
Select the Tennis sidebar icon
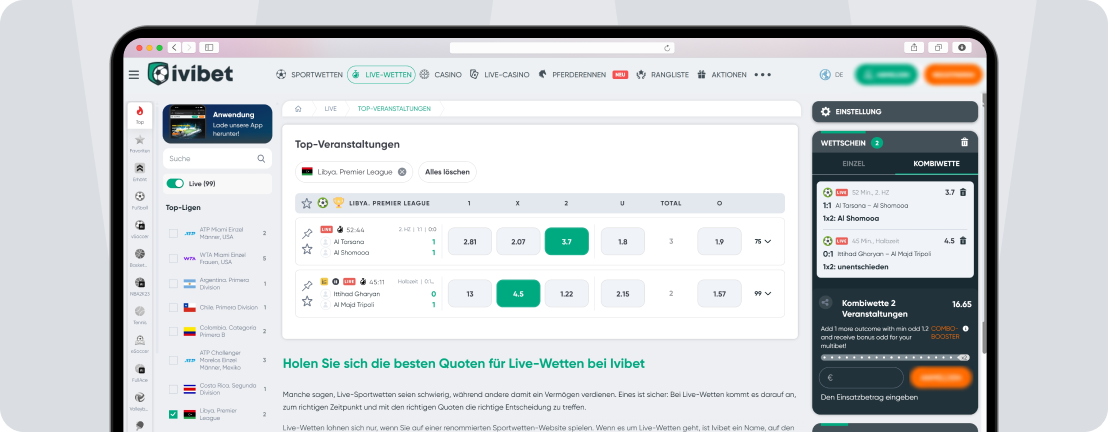pos(140,315)
